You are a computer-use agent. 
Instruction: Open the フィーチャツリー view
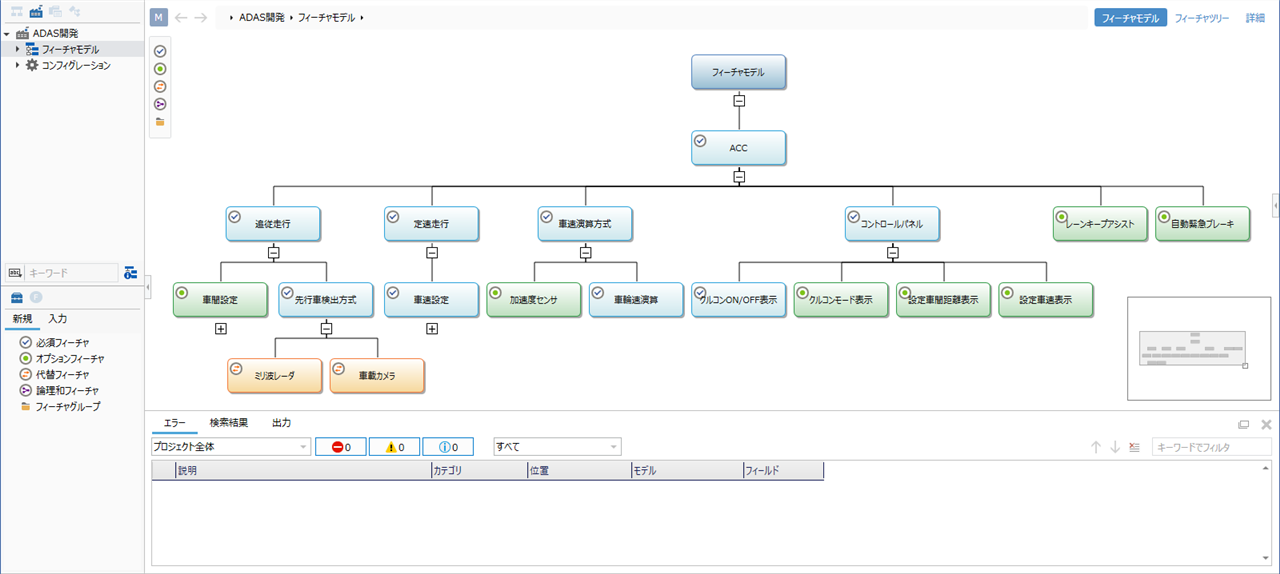(x=1201, y=18)
